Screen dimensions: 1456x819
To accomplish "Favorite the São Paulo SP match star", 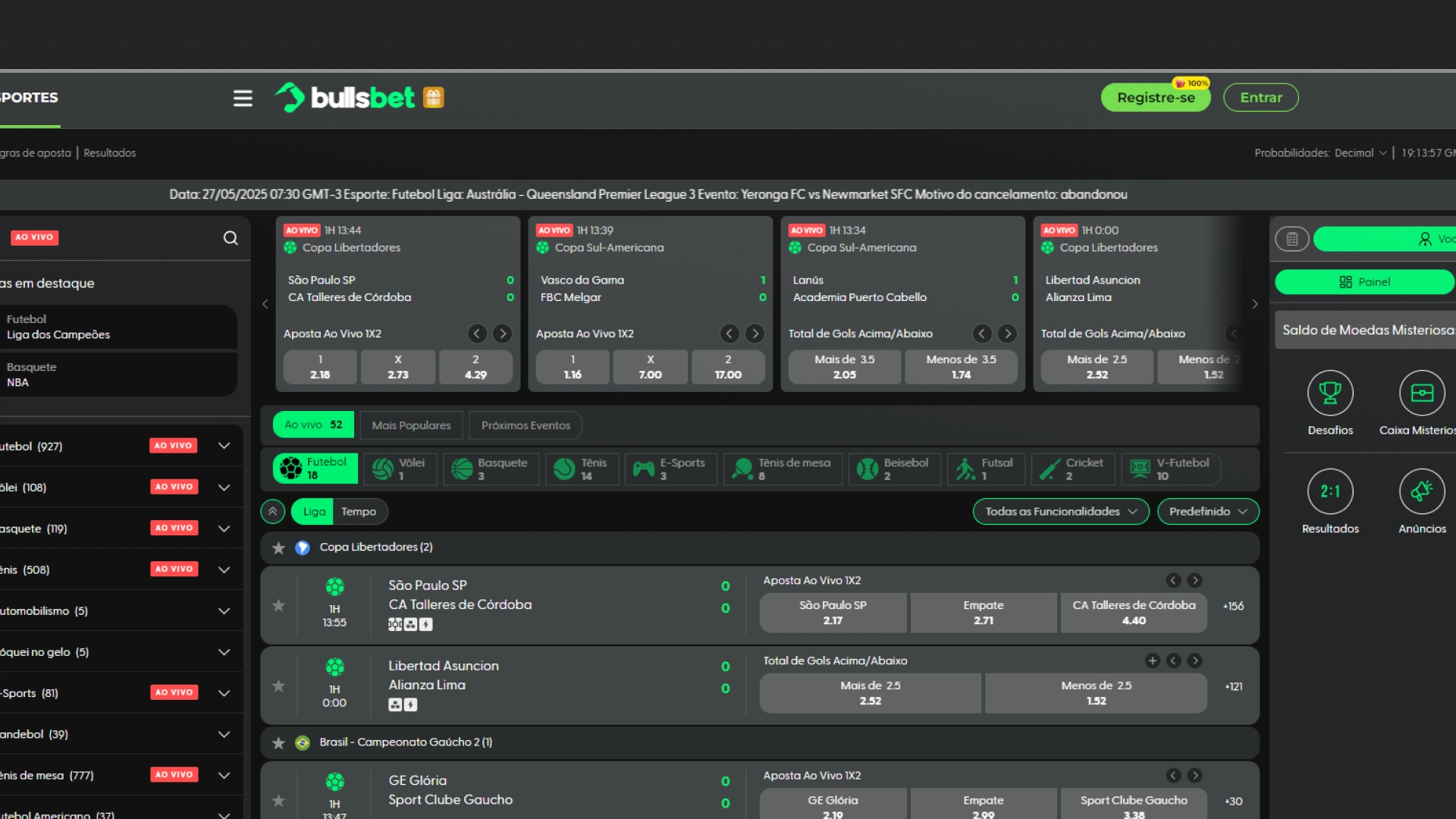I will pyautogui.click(x=278, y=605).
